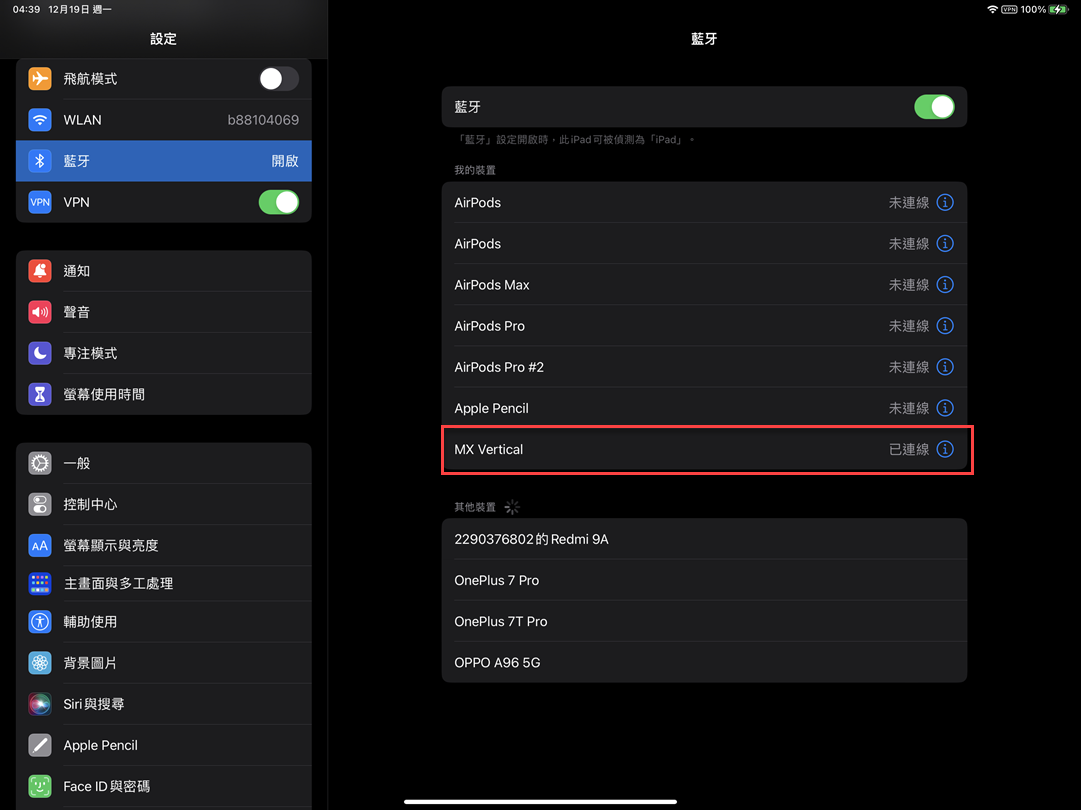Viewport: 1081px width, 810px height.
Task: Tap the 控制中心 switches icon
Action: [40, 505]
